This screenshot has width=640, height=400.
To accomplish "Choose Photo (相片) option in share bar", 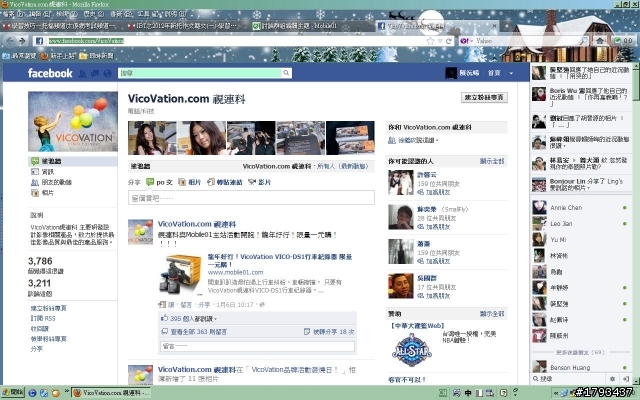I will click(190, 182).
